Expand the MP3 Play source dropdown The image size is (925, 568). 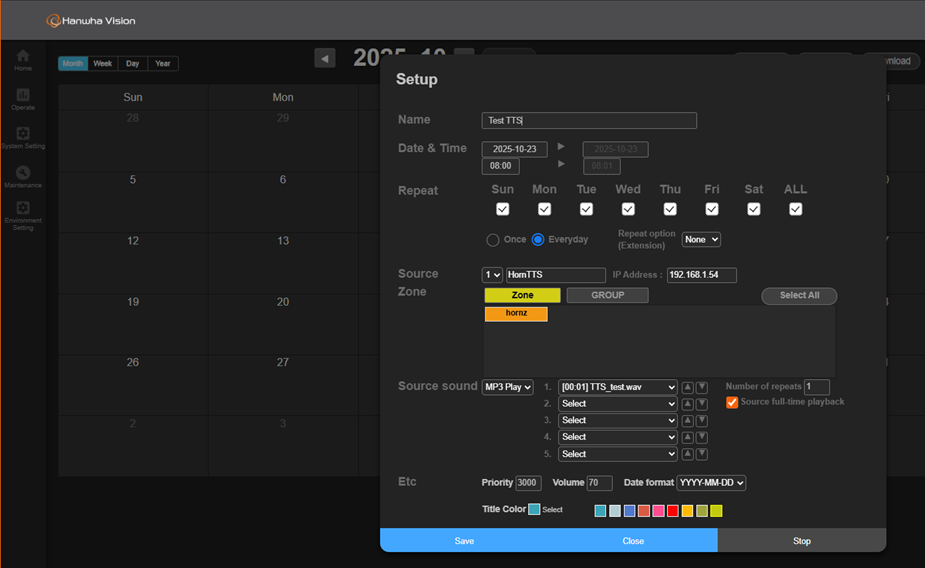[x=508, y=387]
